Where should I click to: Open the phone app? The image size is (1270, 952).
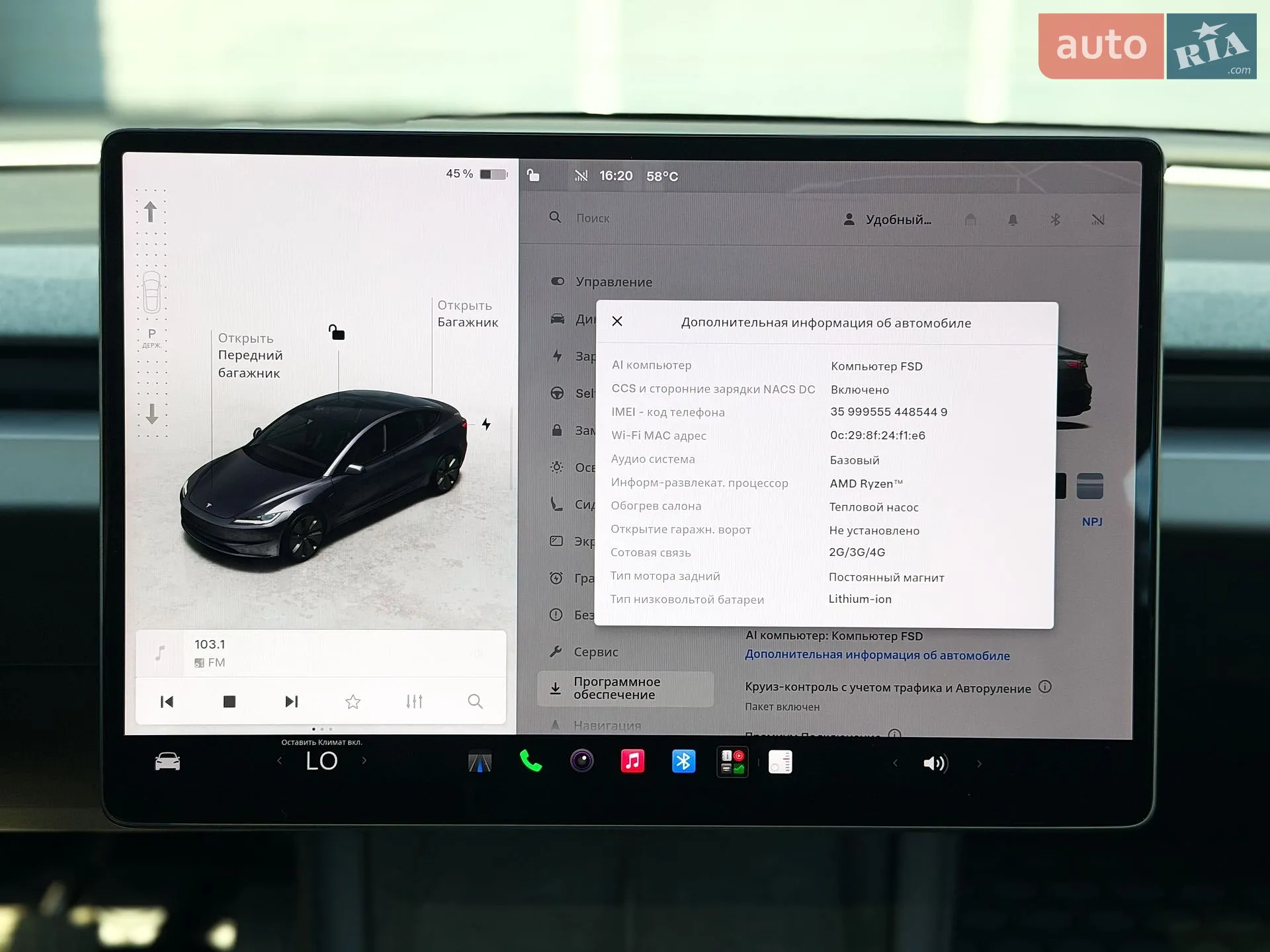click(x=530, y=762)
